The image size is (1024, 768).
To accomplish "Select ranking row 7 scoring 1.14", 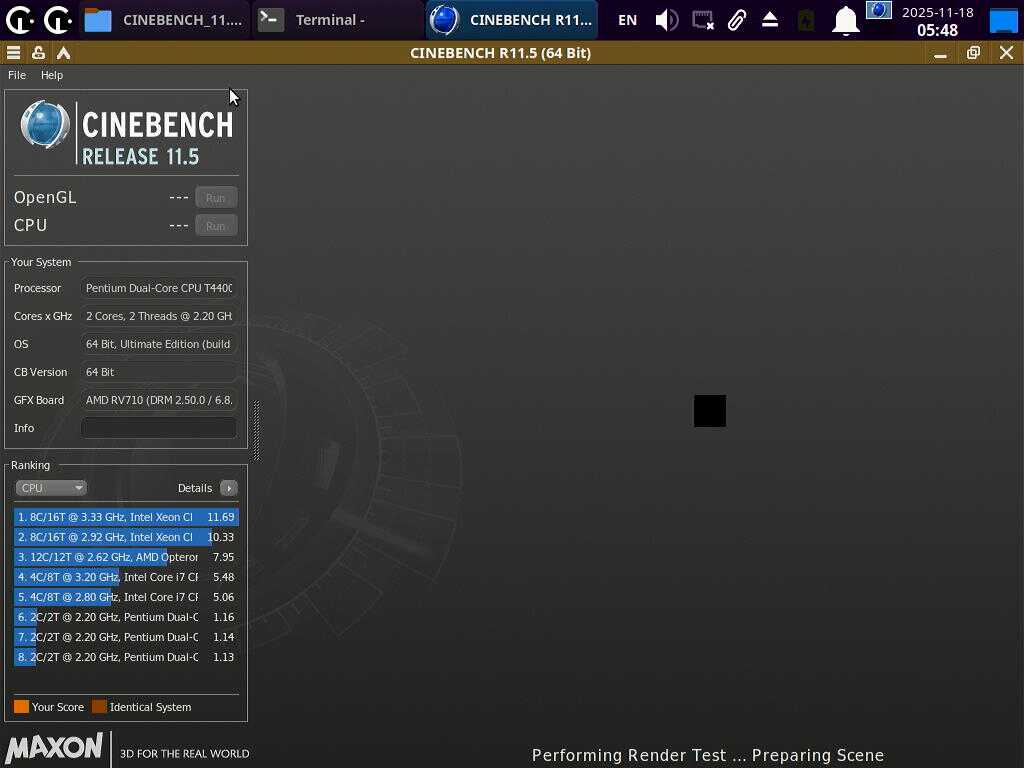I will pos(126,637).
